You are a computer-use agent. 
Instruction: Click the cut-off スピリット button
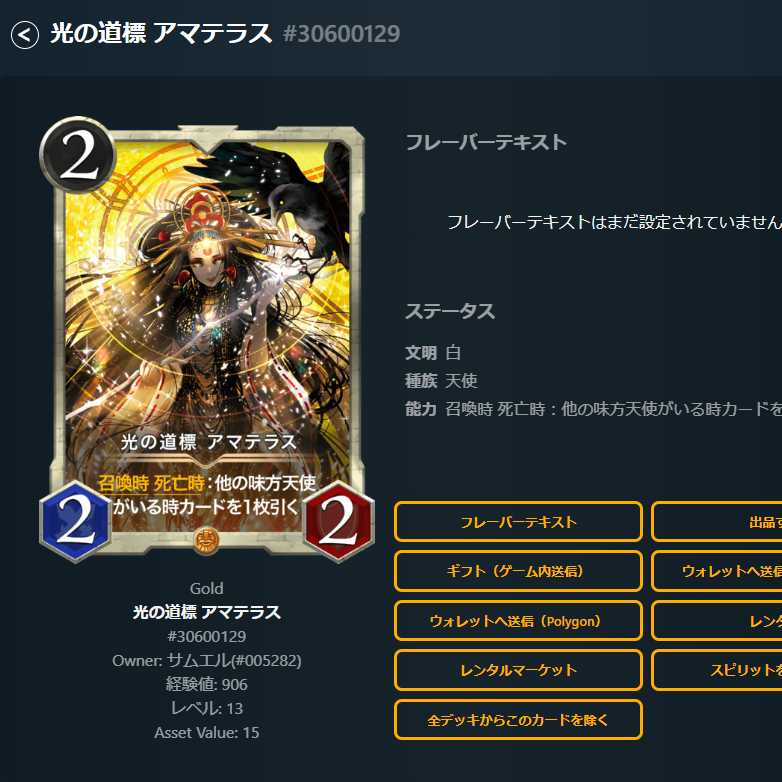(x=717, y=670)
